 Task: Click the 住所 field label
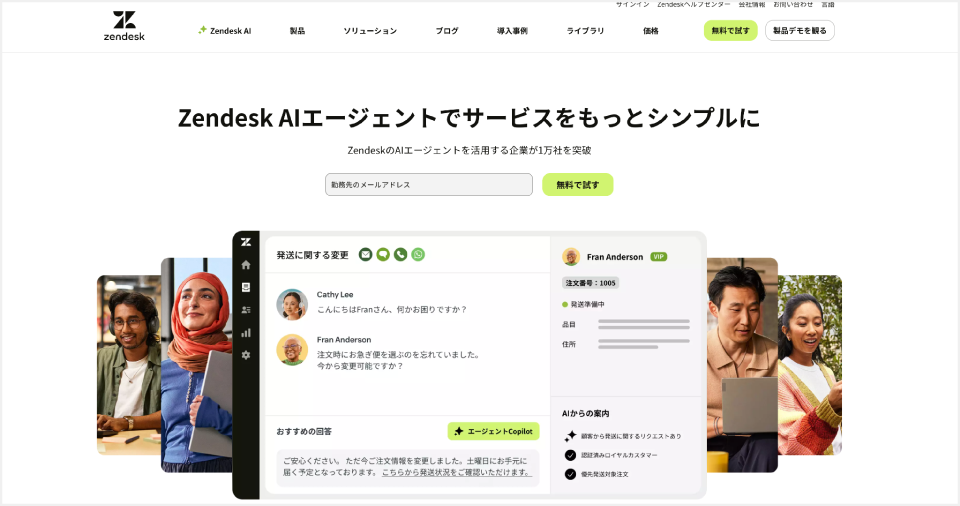[569, 344]
